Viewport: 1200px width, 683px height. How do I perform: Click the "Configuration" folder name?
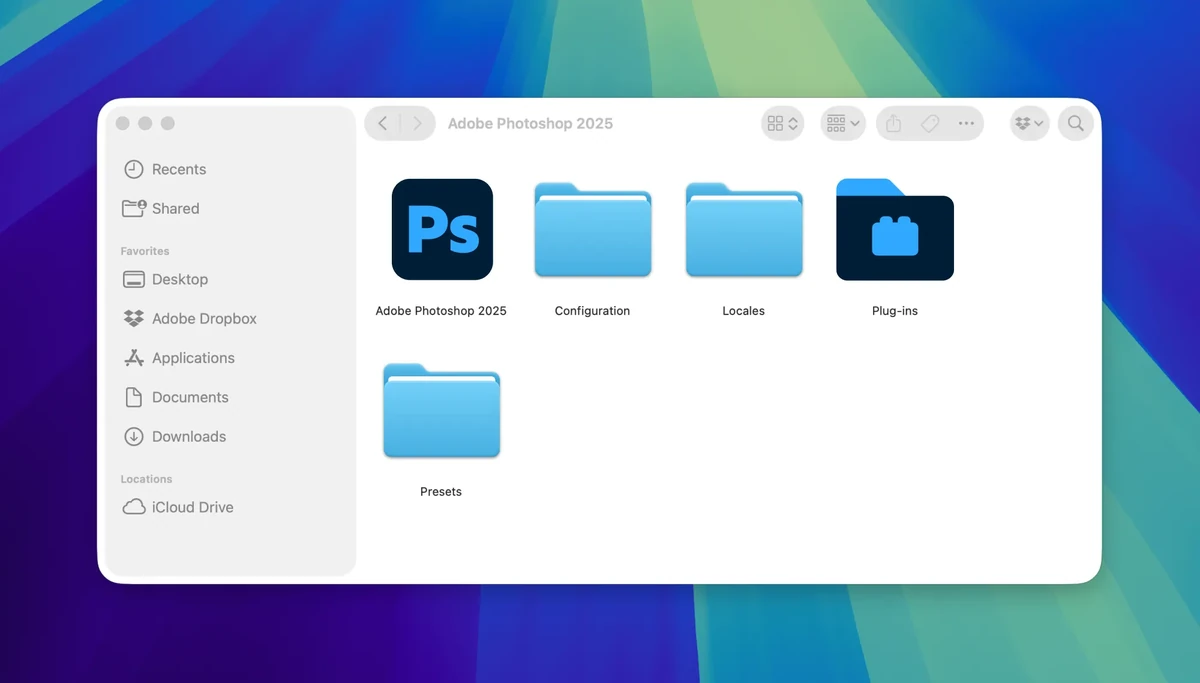tap(592, 311)
